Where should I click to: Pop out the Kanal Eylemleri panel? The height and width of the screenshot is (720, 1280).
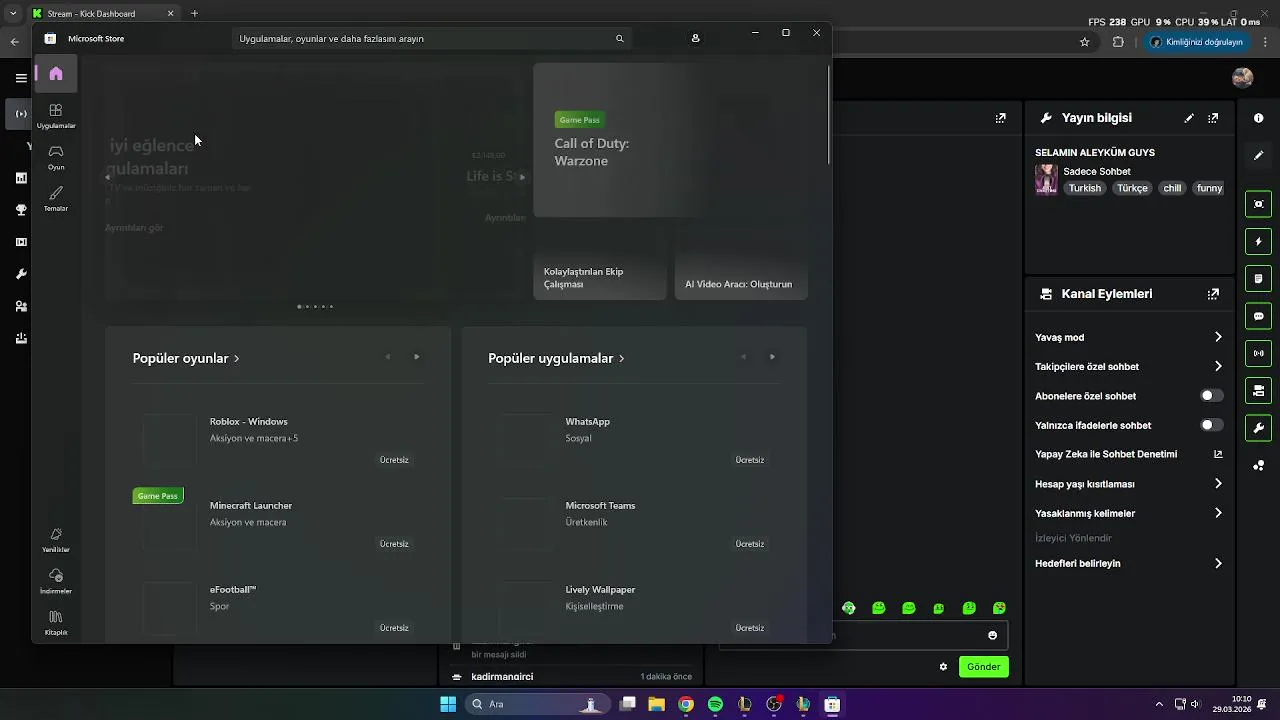pos(1213,294)
